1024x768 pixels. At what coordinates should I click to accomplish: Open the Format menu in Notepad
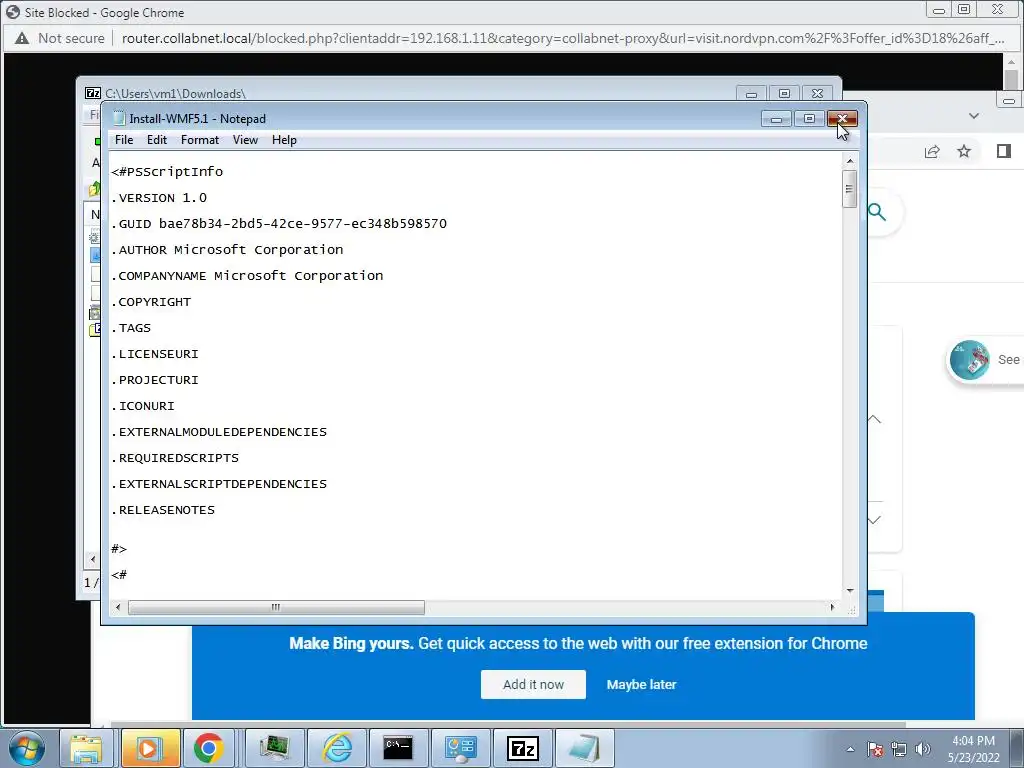(x=200, y=140)
